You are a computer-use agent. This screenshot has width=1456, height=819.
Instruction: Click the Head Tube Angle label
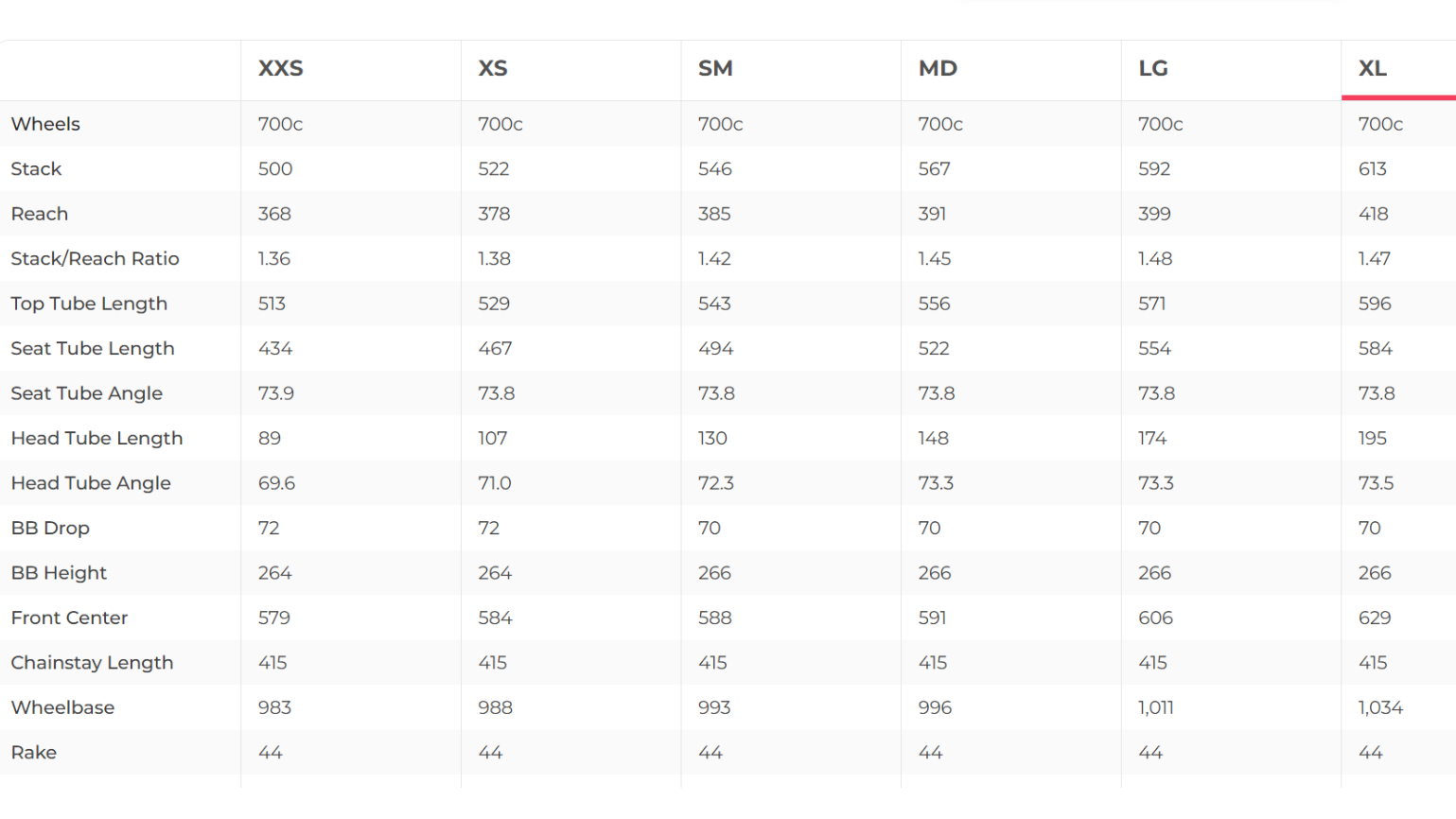coord(91,483)
